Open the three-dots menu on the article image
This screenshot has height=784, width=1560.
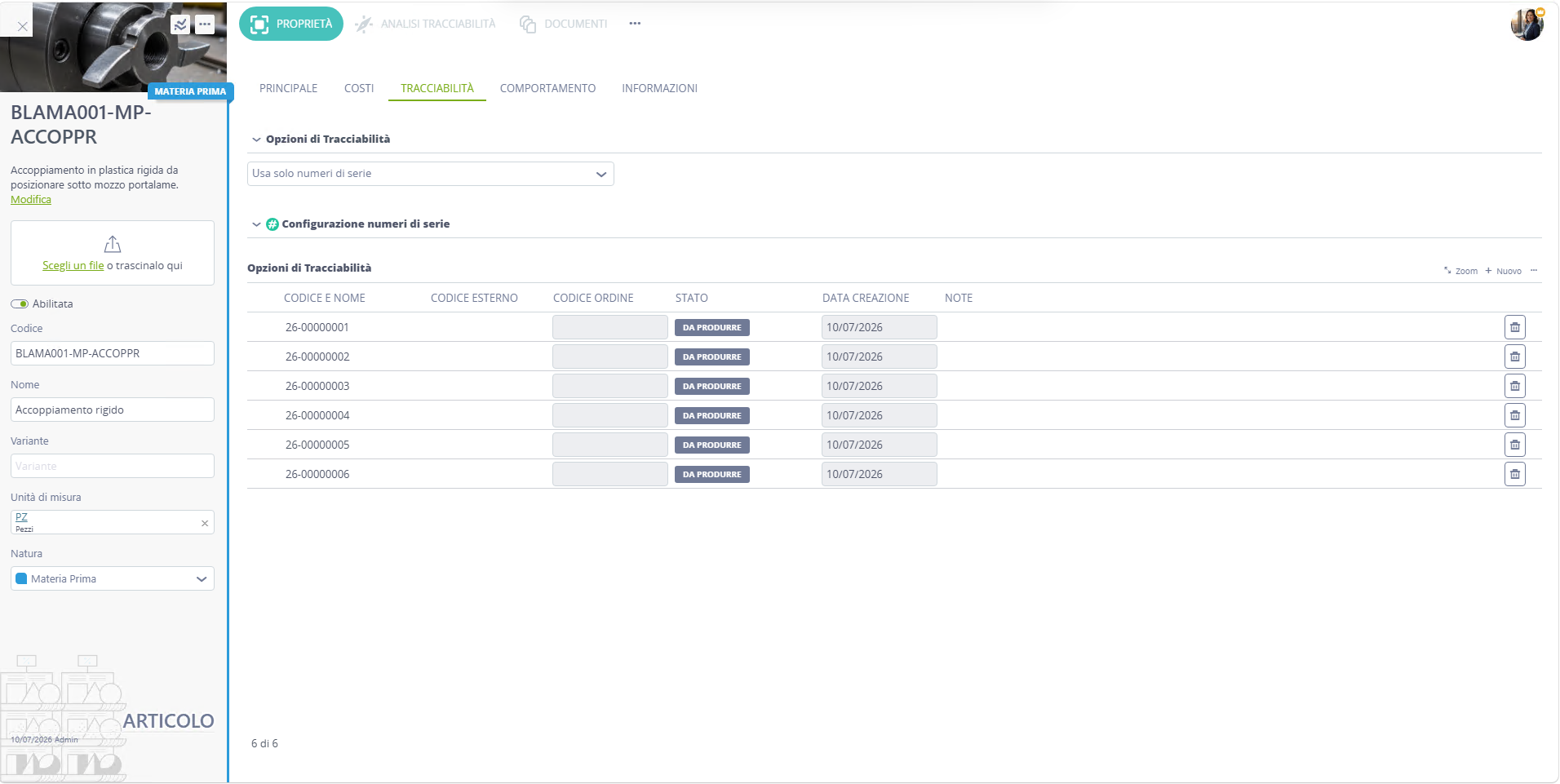pyautogui.click(x=205, y=24)
